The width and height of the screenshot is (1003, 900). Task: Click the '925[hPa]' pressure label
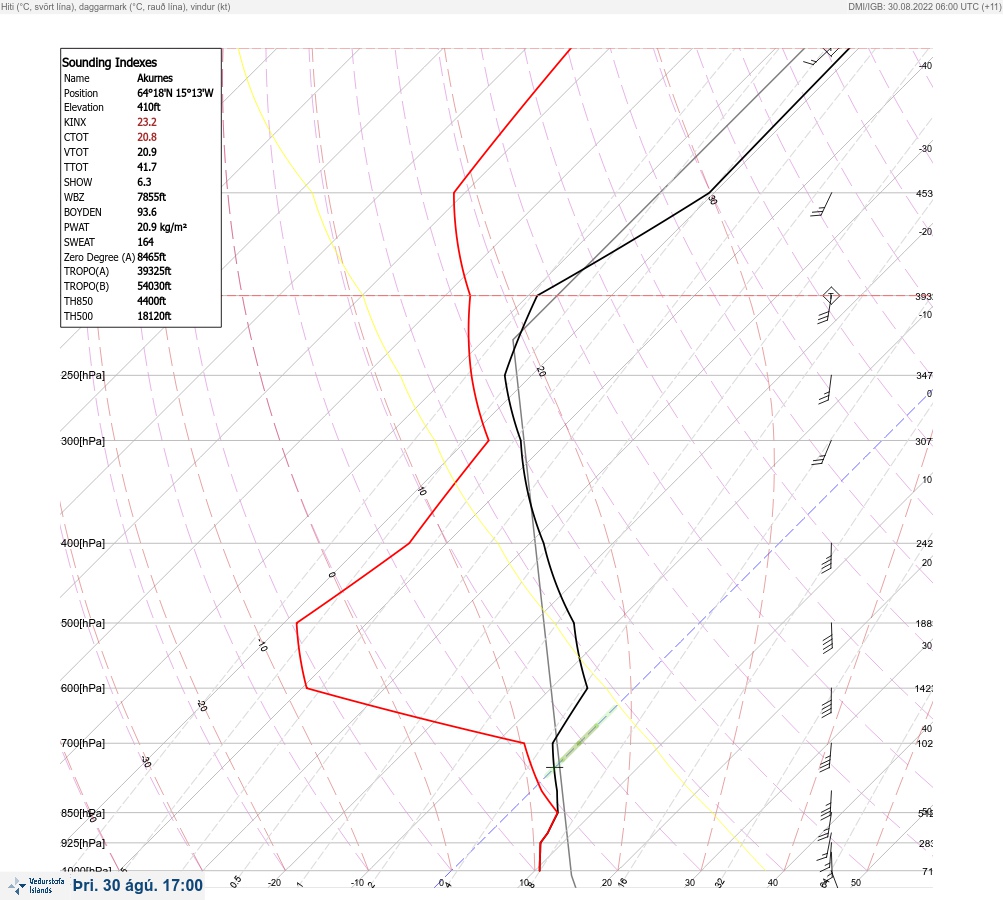(x=83, y=843)
